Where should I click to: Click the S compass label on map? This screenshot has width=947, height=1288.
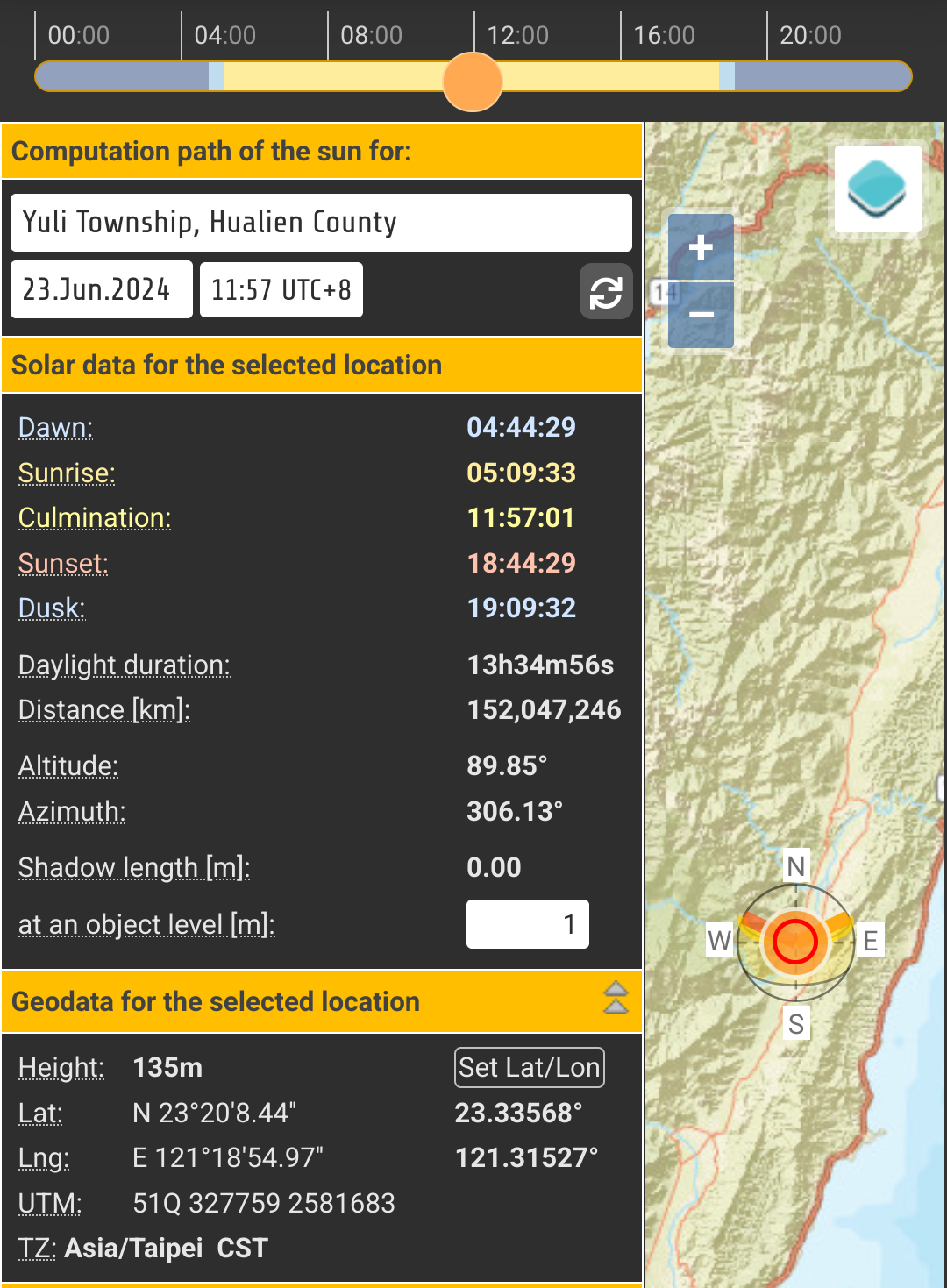[795, 1023]
